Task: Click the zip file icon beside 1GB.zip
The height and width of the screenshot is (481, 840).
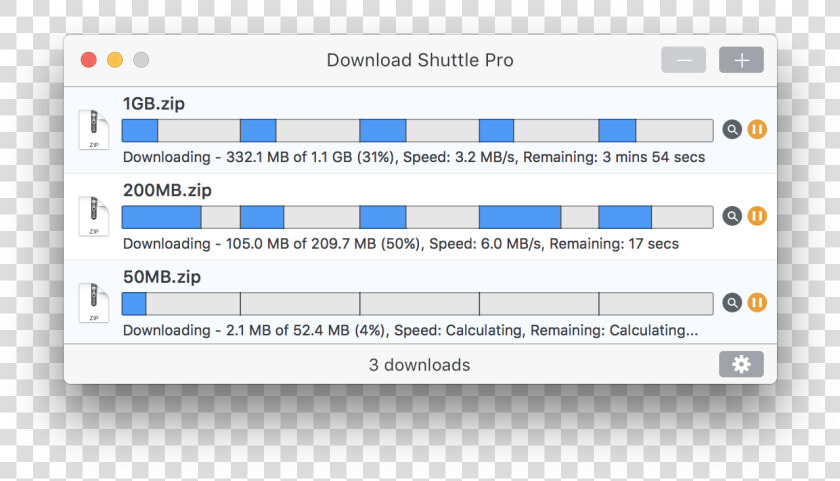Action: pos(94,130)
